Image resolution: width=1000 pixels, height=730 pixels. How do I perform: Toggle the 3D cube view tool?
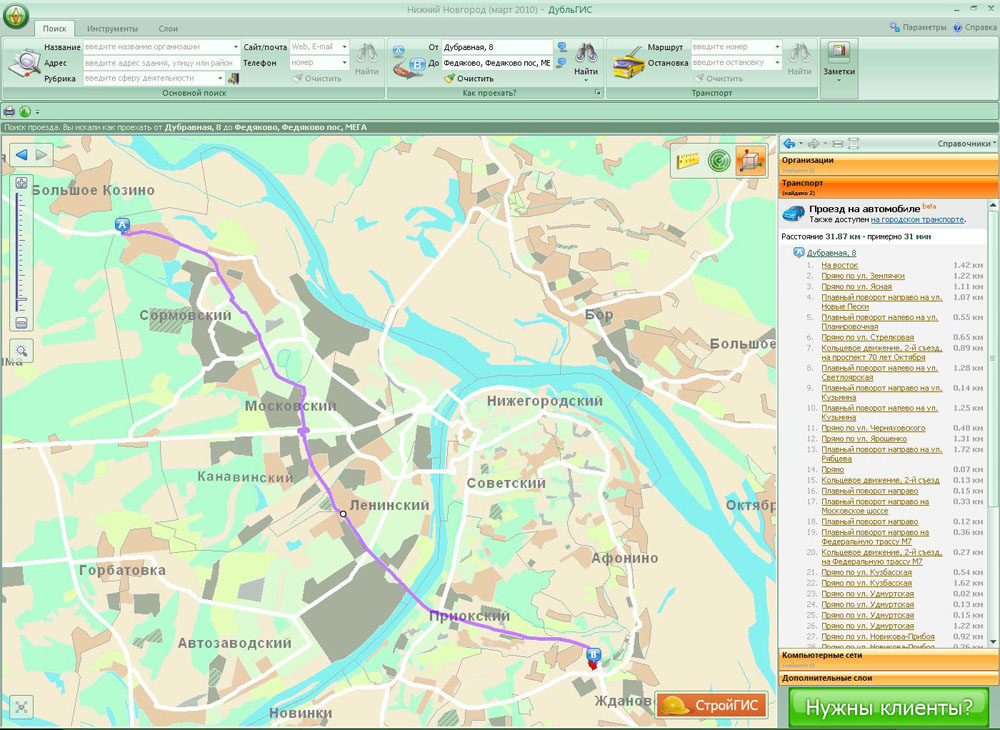[x=751, y=160]
